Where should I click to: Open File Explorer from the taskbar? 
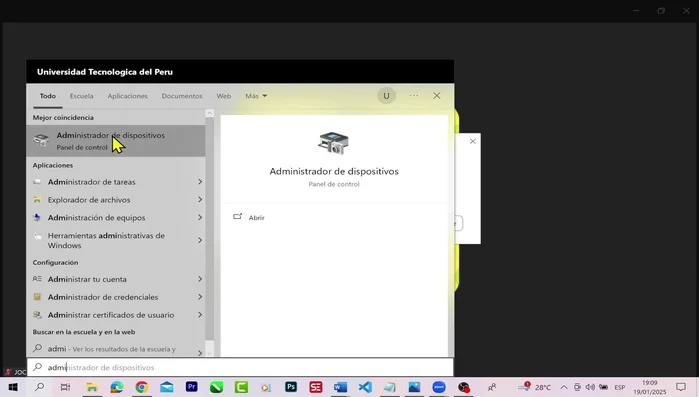pos(92,387)
